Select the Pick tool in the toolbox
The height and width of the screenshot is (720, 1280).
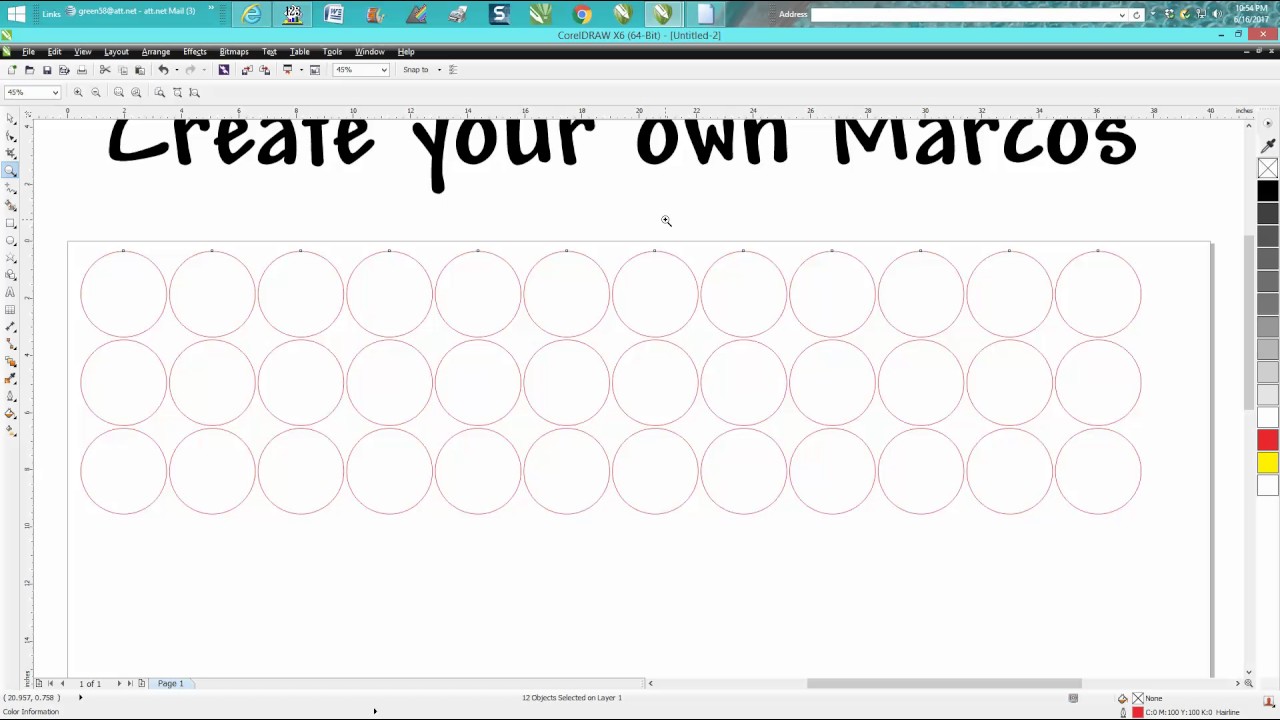(11, 118)
